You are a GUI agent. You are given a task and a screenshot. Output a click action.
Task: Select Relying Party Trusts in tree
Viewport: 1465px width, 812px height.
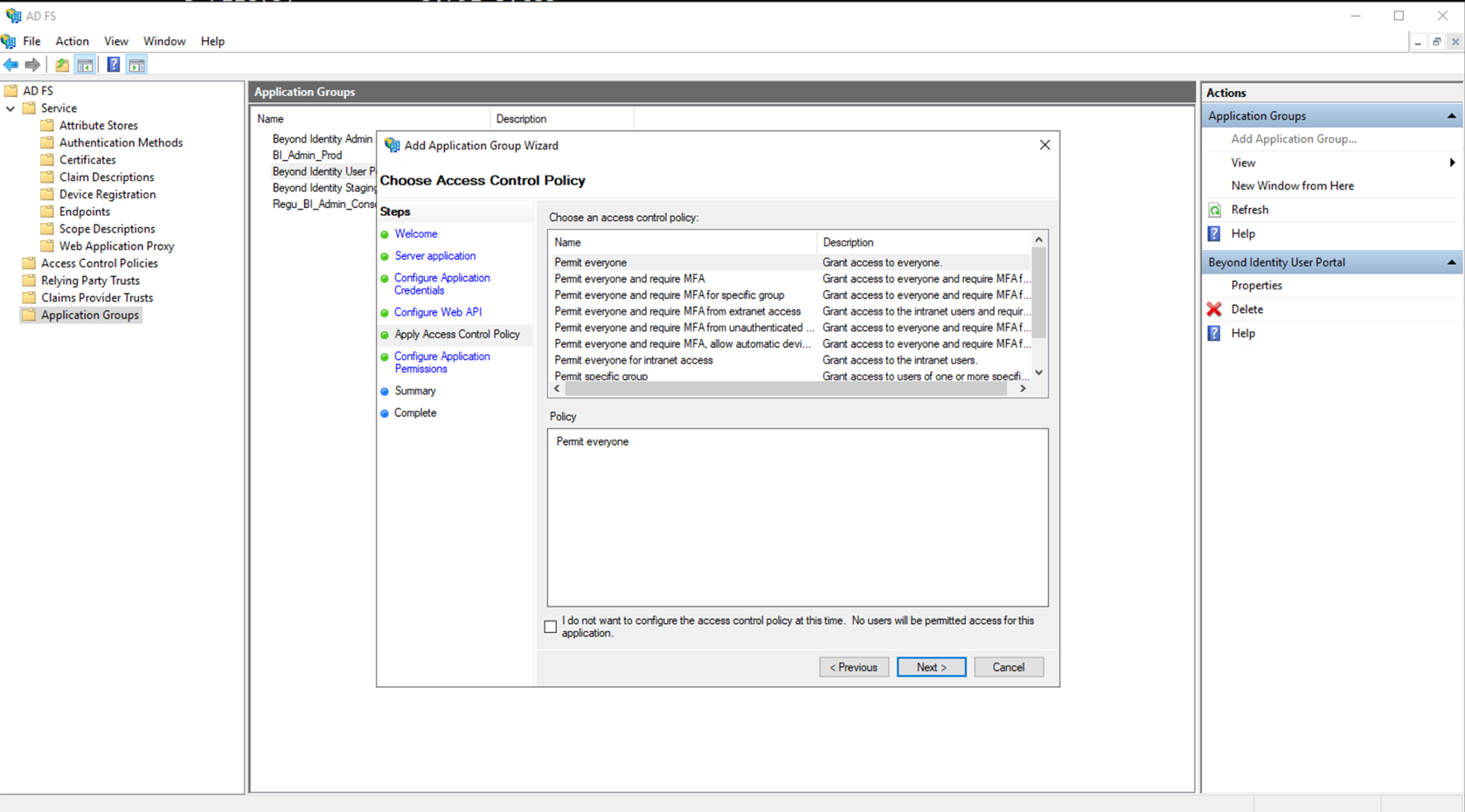[x=90, y=281]
